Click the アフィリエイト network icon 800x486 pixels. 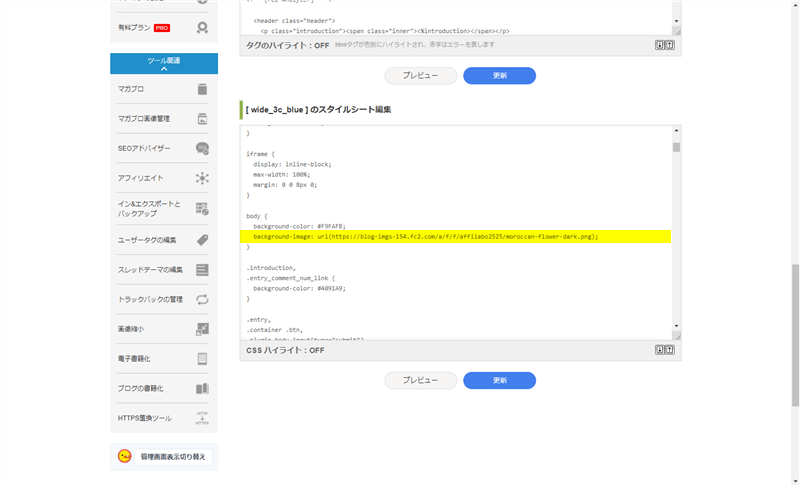point(202,178)
